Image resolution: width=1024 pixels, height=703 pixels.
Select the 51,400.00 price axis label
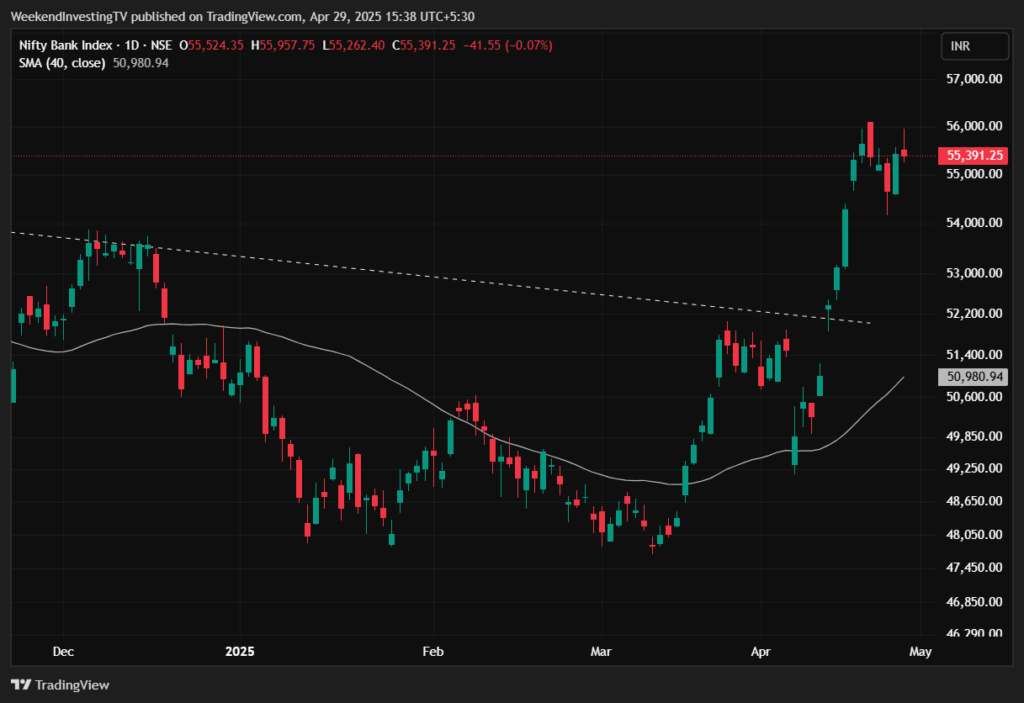point(974,355)
